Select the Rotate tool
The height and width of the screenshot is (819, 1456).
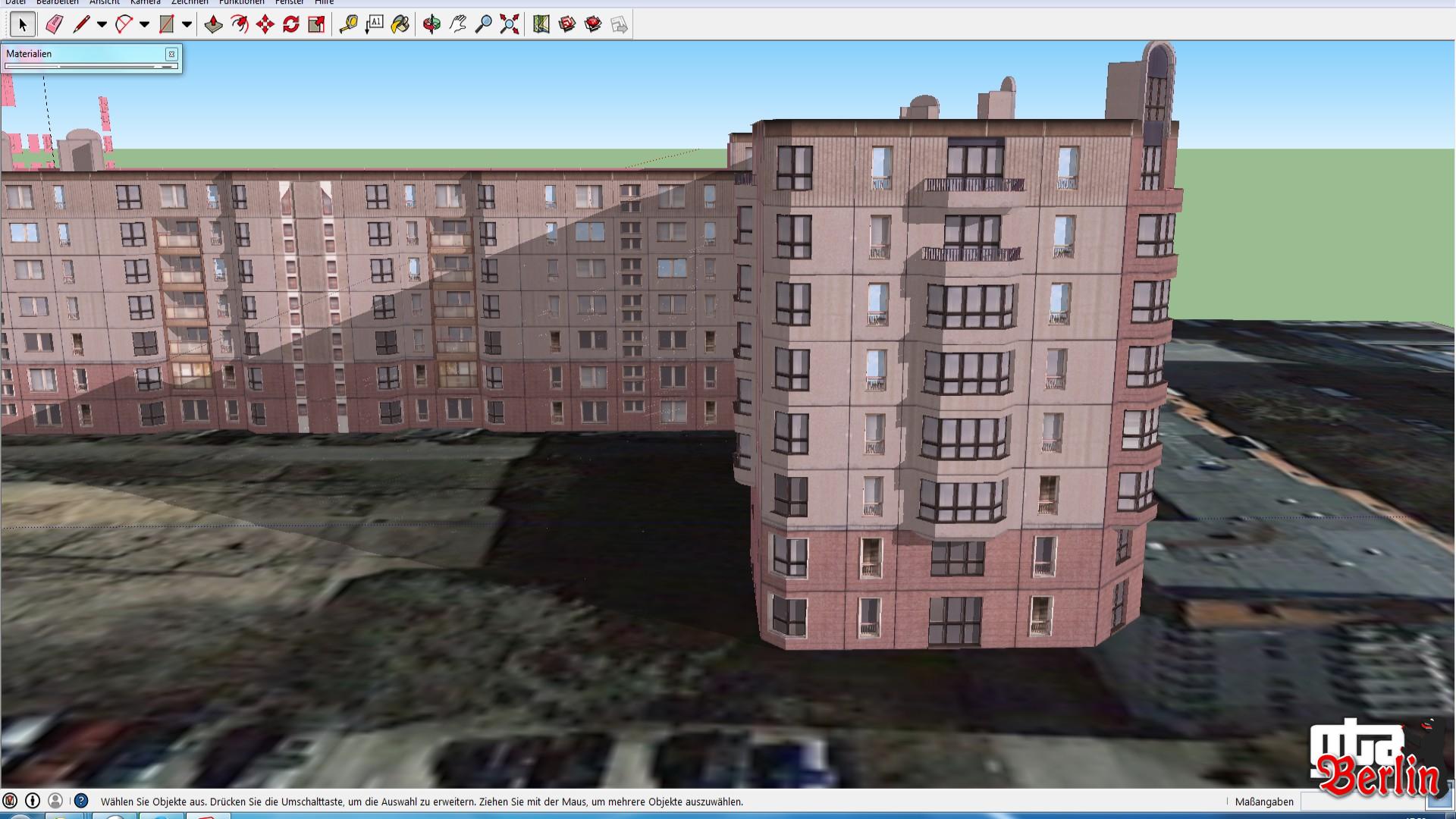click(290, 25)
